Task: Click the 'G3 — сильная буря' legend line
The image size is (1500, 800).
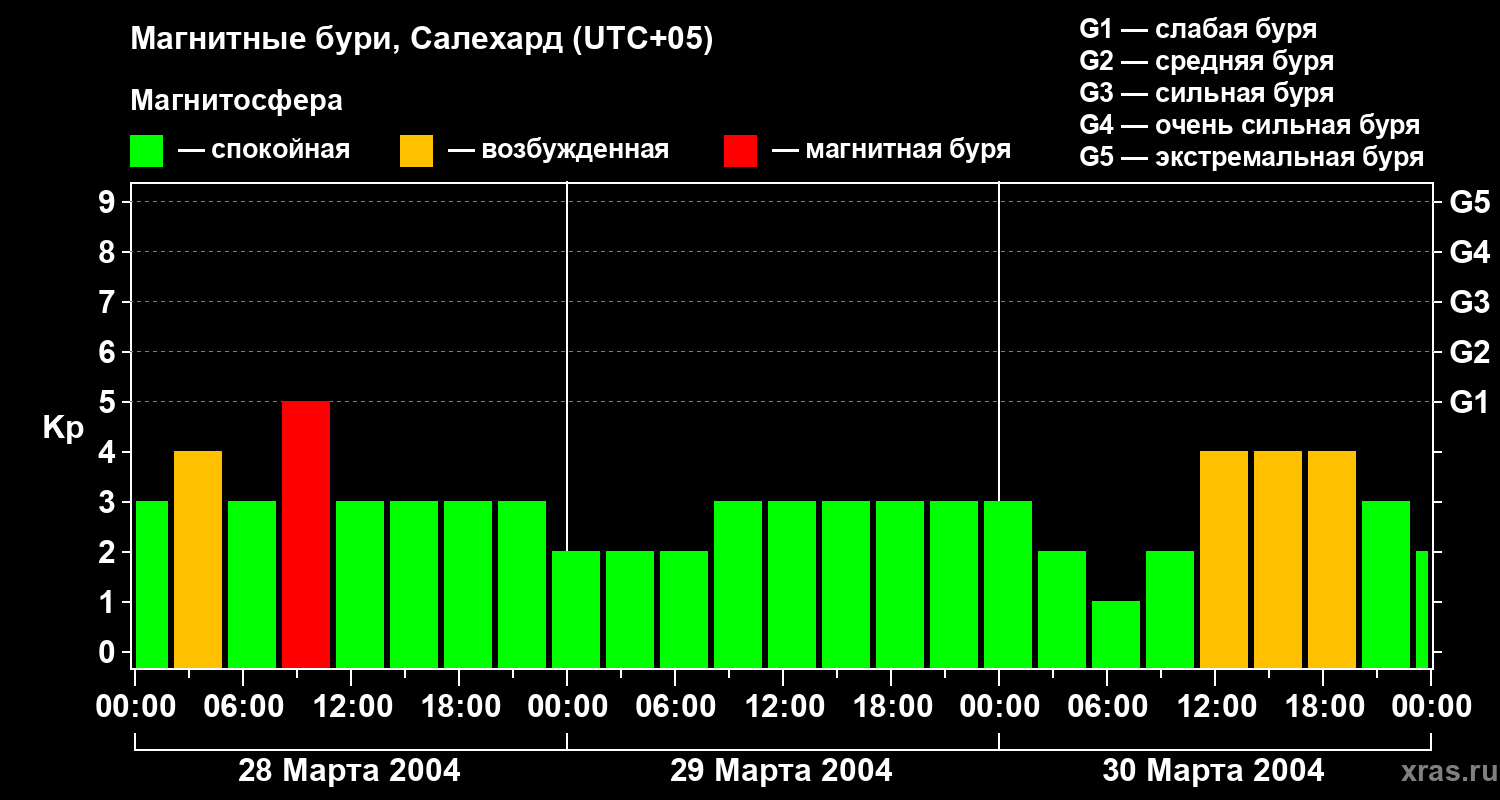Action: [1206, 93]
